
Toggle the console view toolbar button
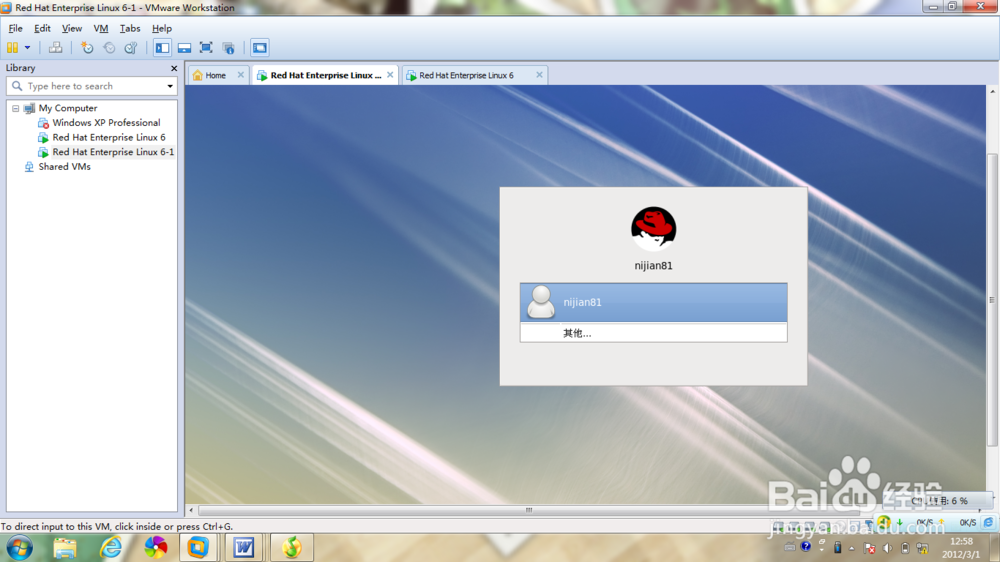point(260,48)
